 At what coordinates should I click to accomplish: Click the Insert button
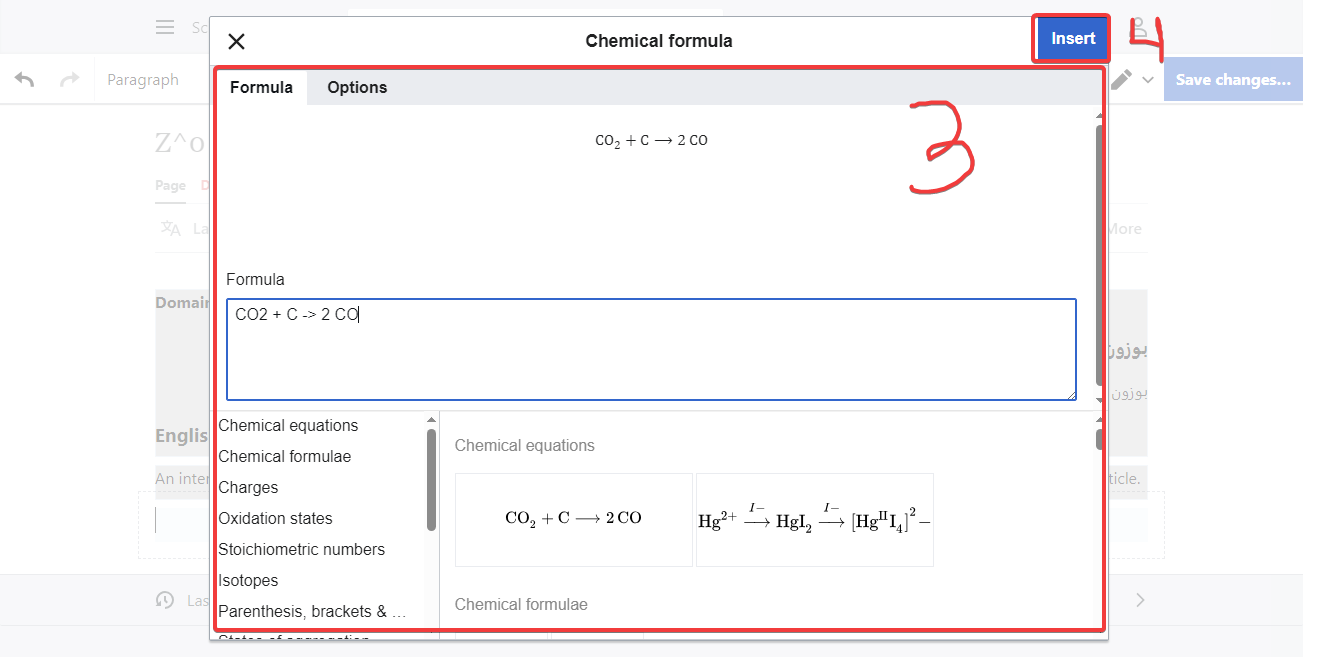(1071, 38)
